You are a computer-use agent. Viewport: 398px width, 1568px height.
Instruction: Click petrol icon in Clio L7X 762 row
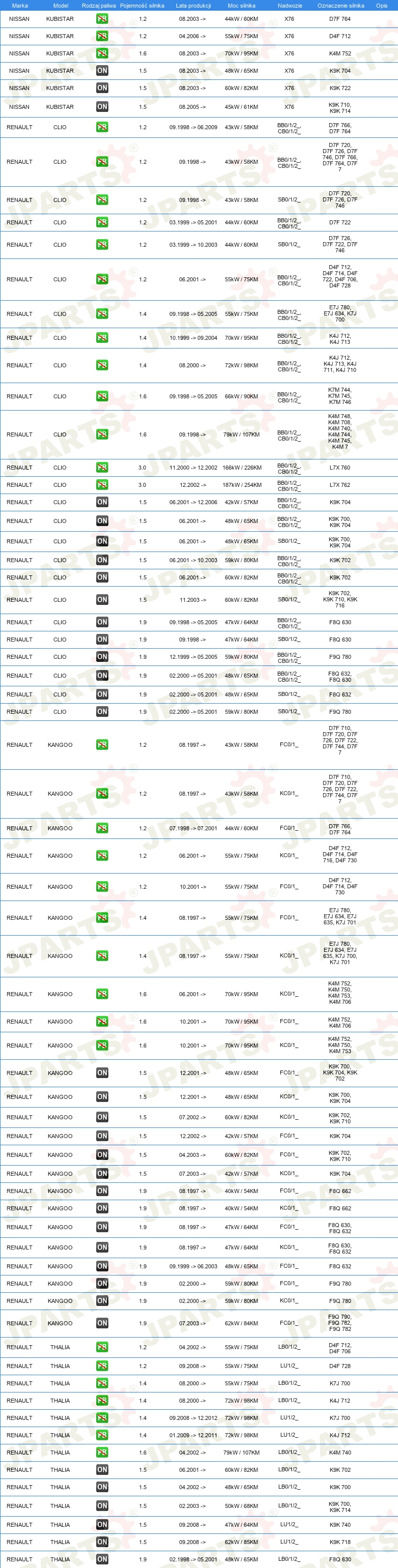(102, 485)
